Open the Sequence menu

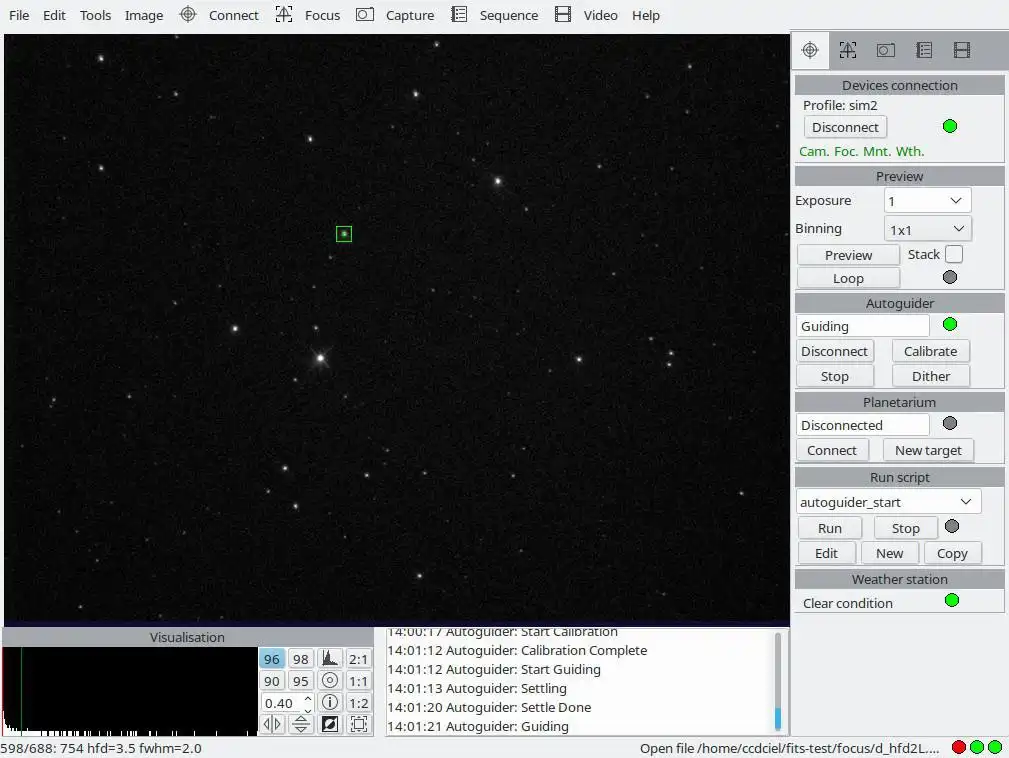(508, 15)
